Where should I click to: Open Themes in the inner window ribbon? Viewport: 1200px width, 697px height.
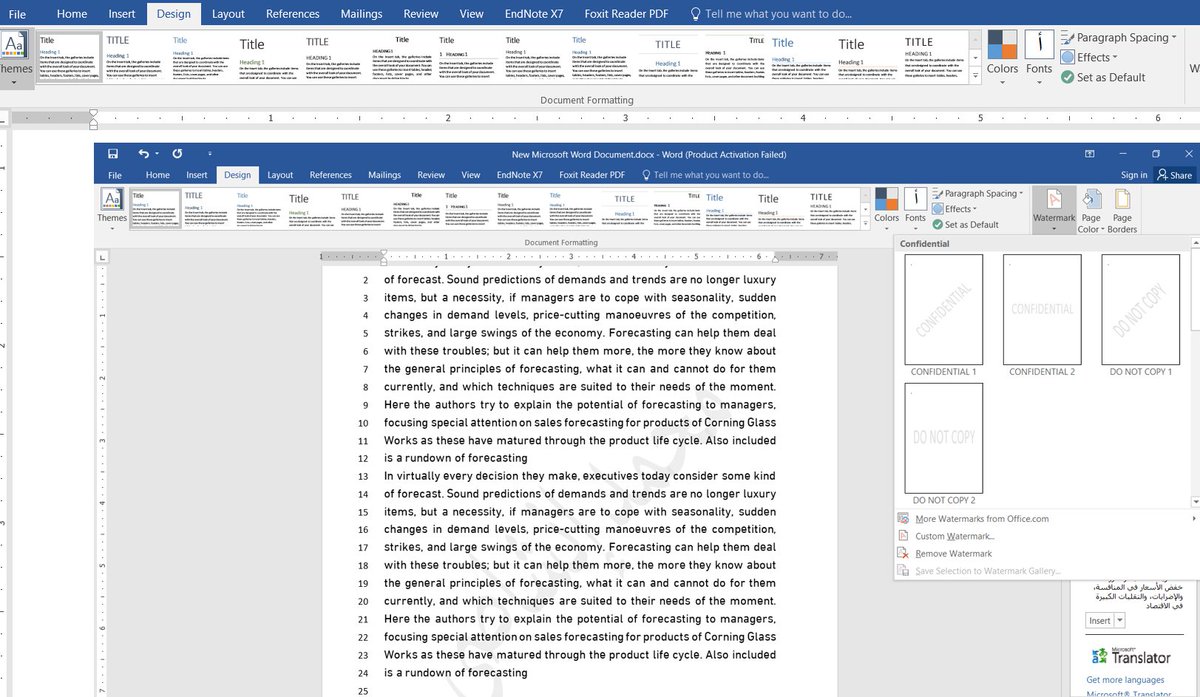[112, 209]
